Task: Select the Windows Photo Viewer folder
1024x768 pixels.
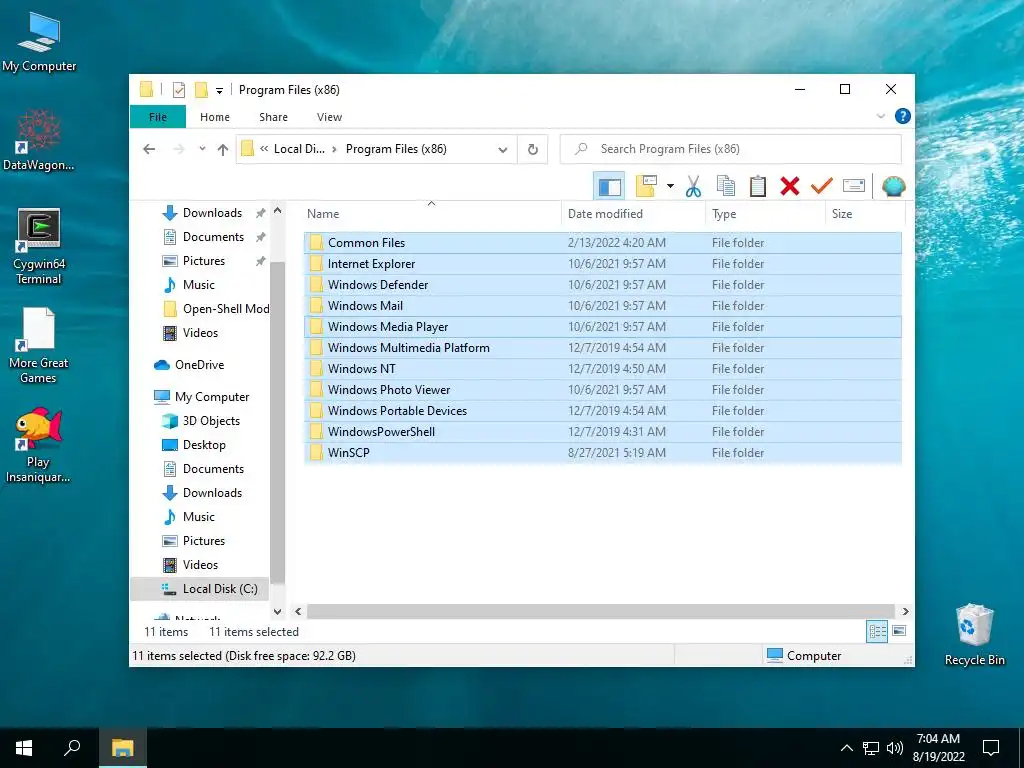Action: tap(602, 389)
